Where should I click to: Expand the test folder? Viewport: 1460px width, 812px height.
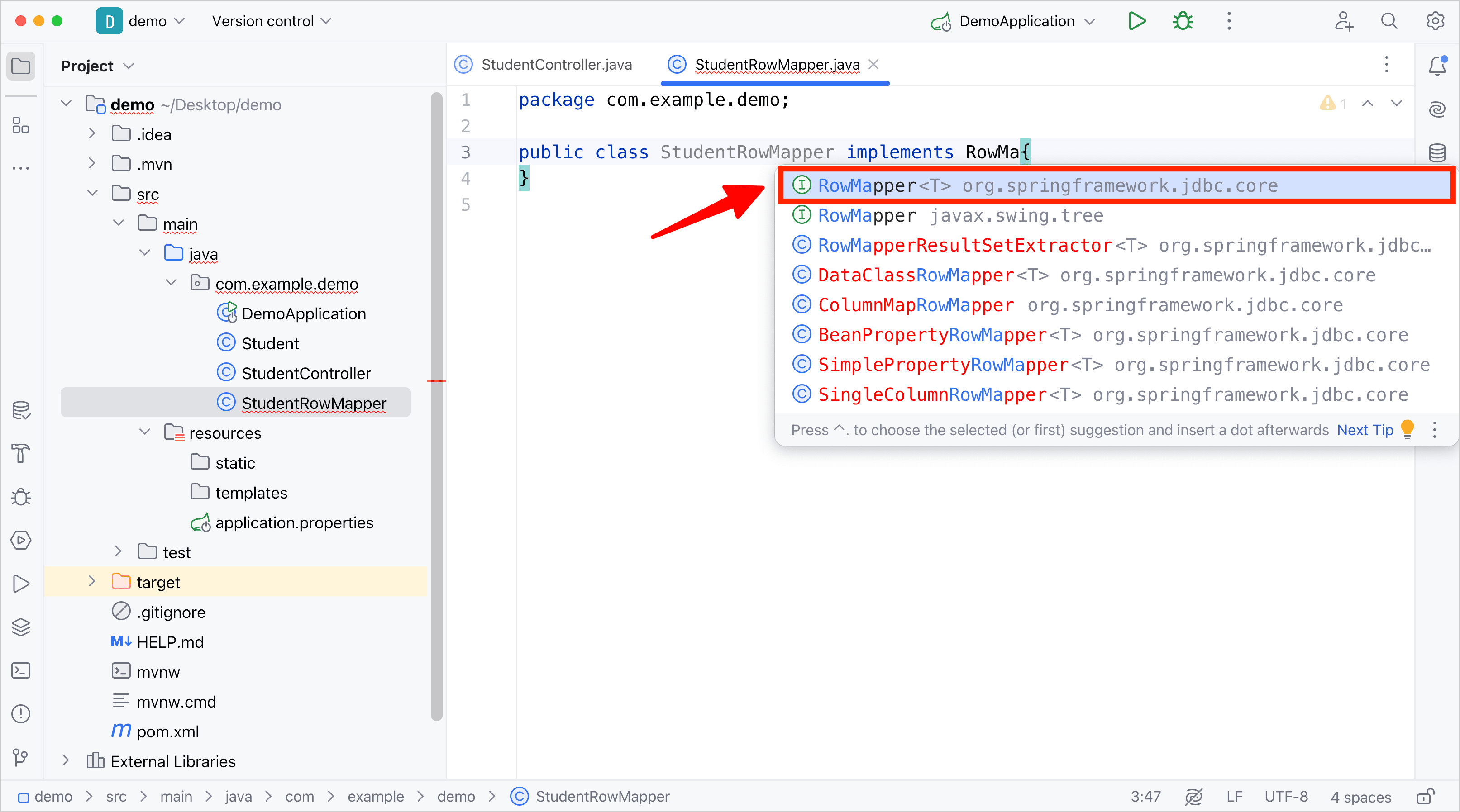coord(118,551)
